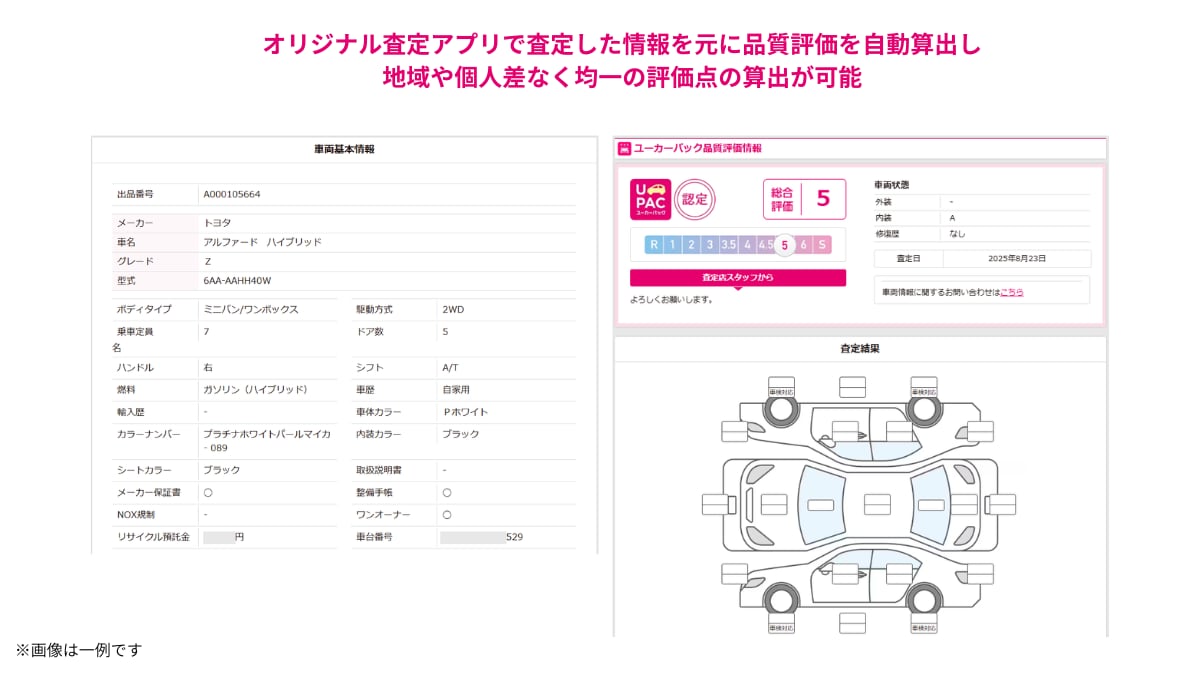Screen dimensions: 1200x675
Task: Click the round 認定 certification stamp
Action: pyautogui.click(x=693, y=199)
